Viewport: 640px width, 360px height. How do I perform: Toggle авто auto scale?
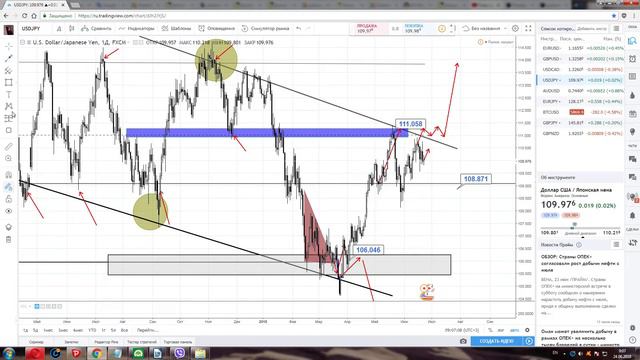515,330
